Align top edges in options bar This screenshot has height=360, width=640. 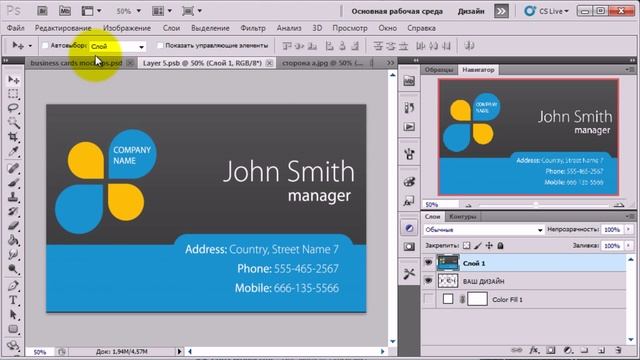tap(287, 46)
